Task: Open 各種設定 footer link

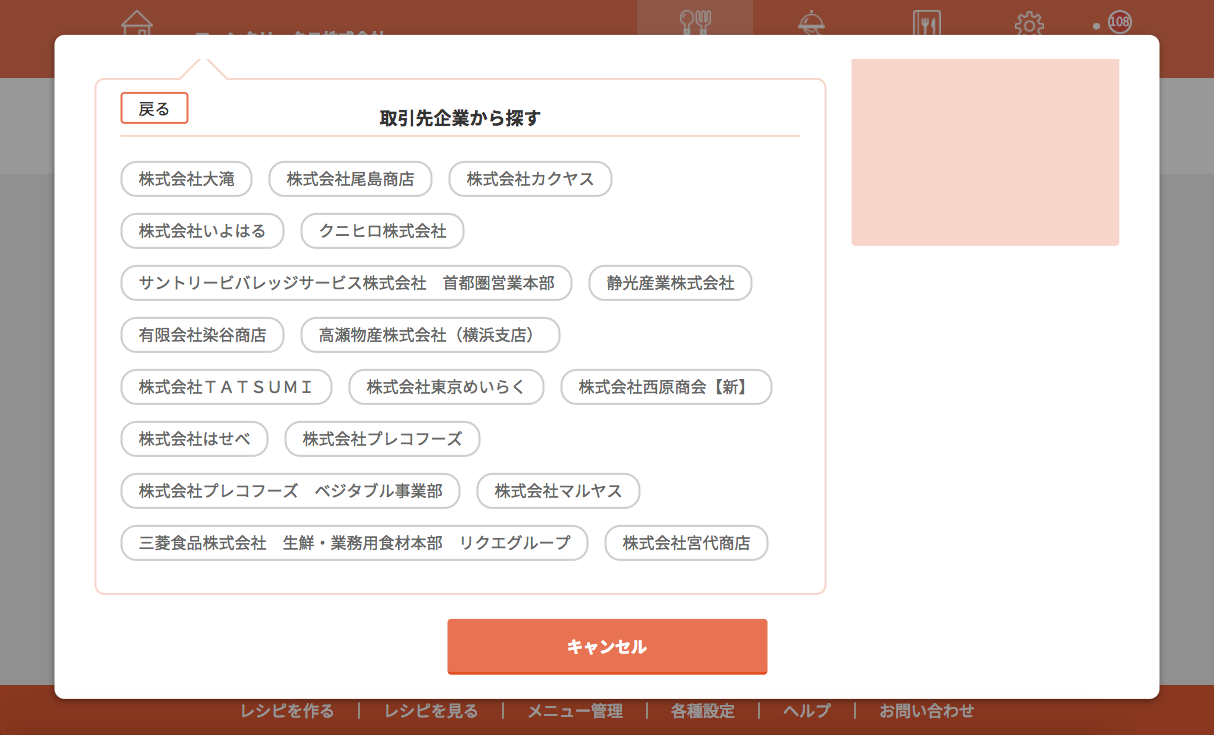Action: point(703,711)
